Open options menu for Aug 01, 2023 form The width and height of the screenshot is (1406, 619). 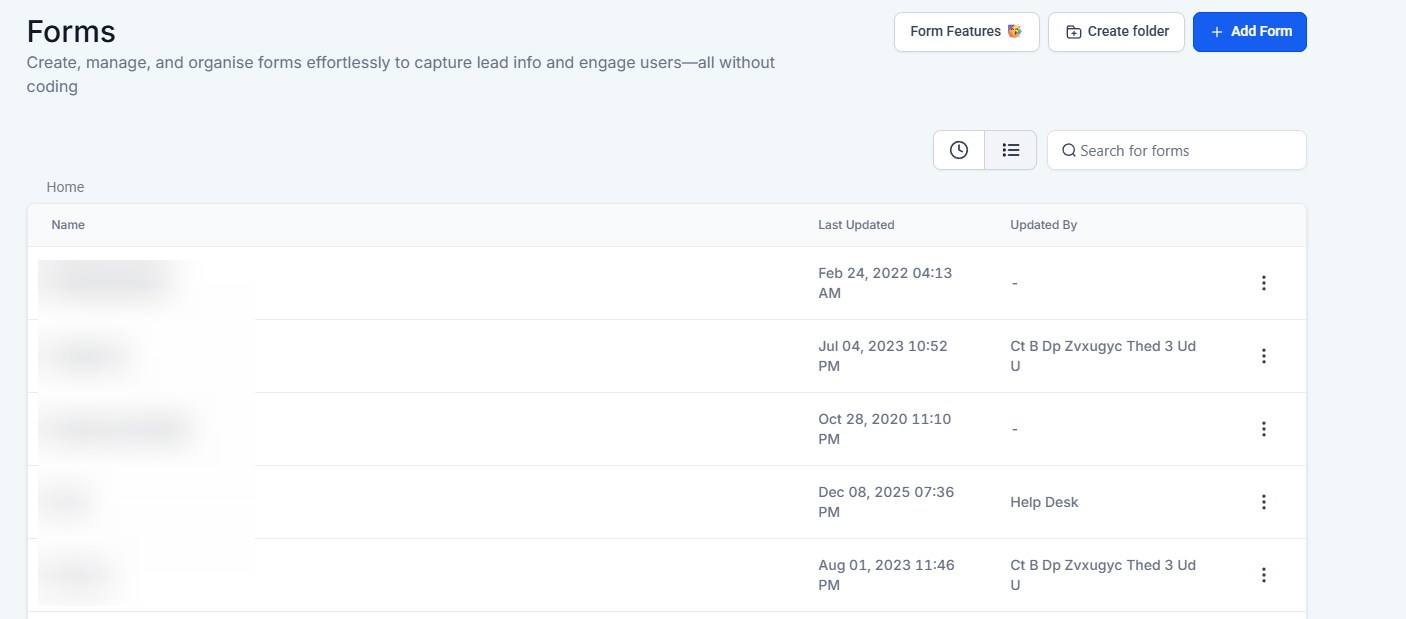point(1264,575)
